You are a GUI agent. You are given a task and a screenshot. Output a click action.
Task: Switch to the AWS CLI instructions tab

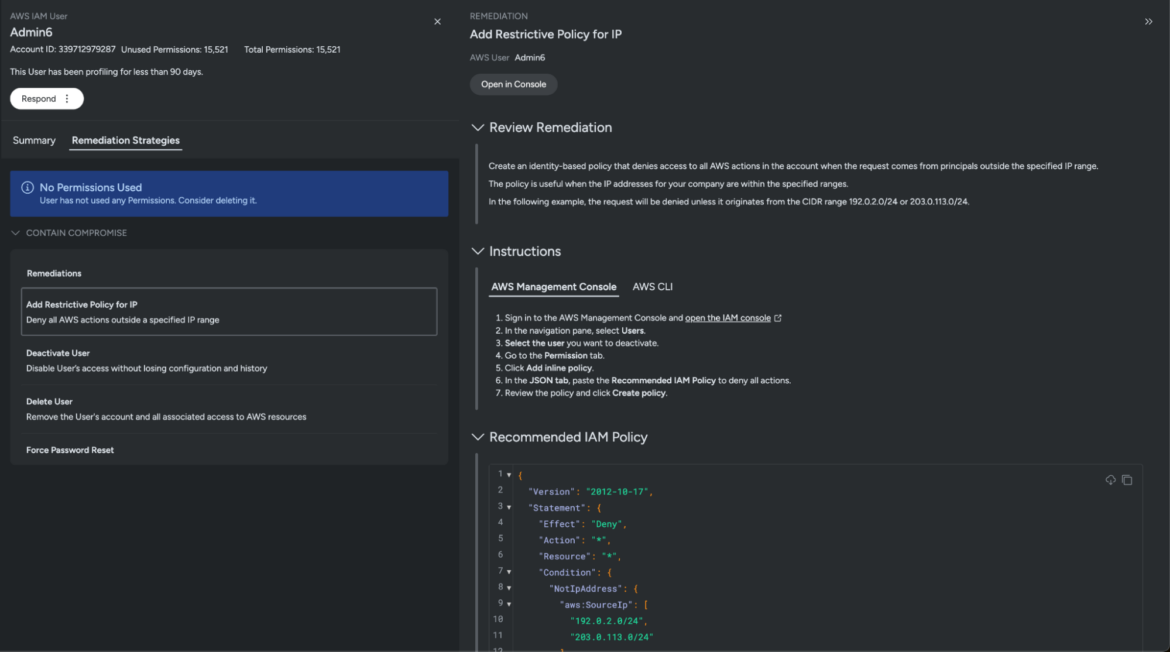pyautogui.click(x=652, y=287)
